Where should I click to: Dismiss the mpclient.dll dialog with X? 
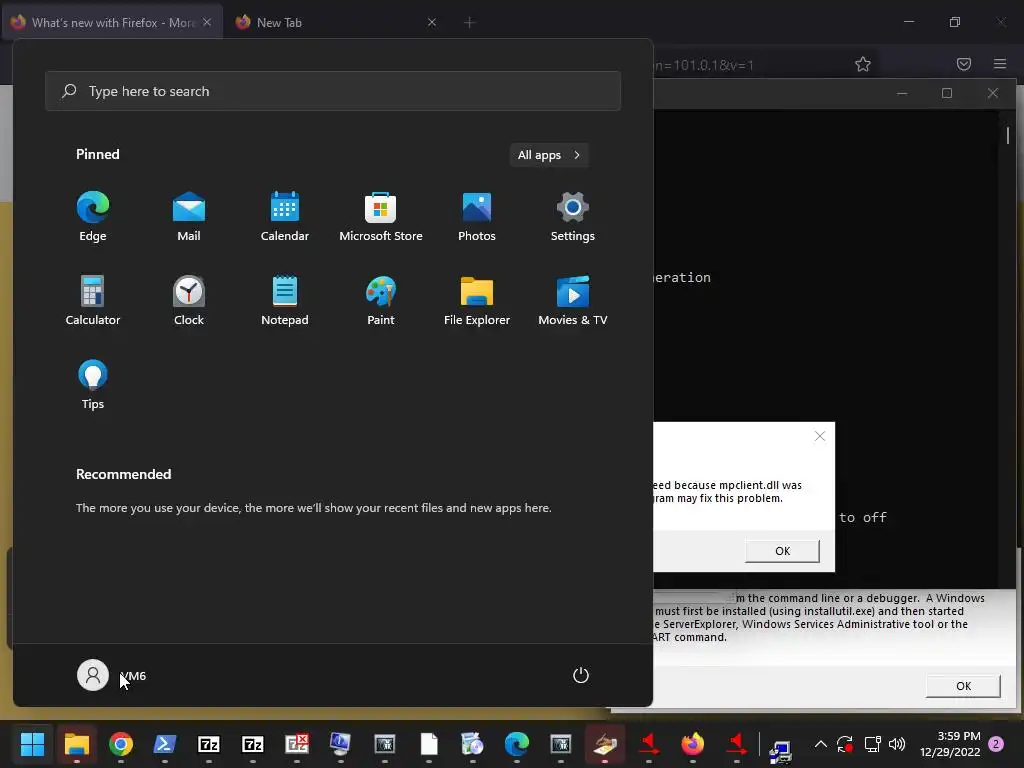[x=820, y=436]
